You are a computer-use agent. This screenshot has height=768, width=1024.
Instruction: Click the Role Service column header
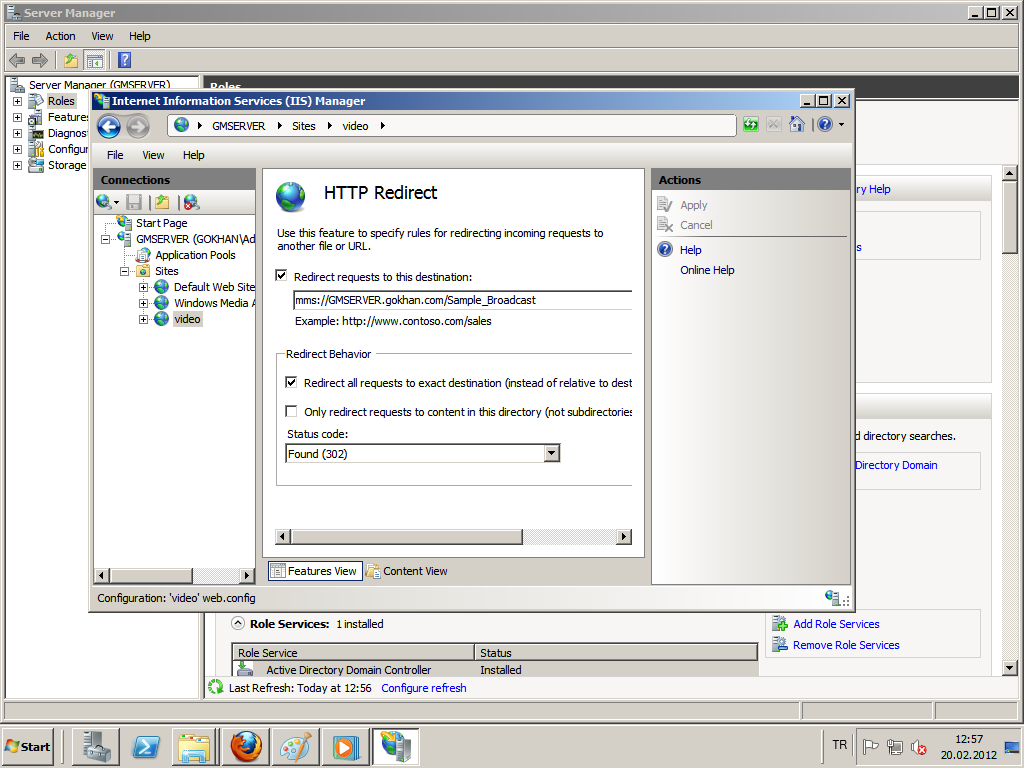pos(353,652)
